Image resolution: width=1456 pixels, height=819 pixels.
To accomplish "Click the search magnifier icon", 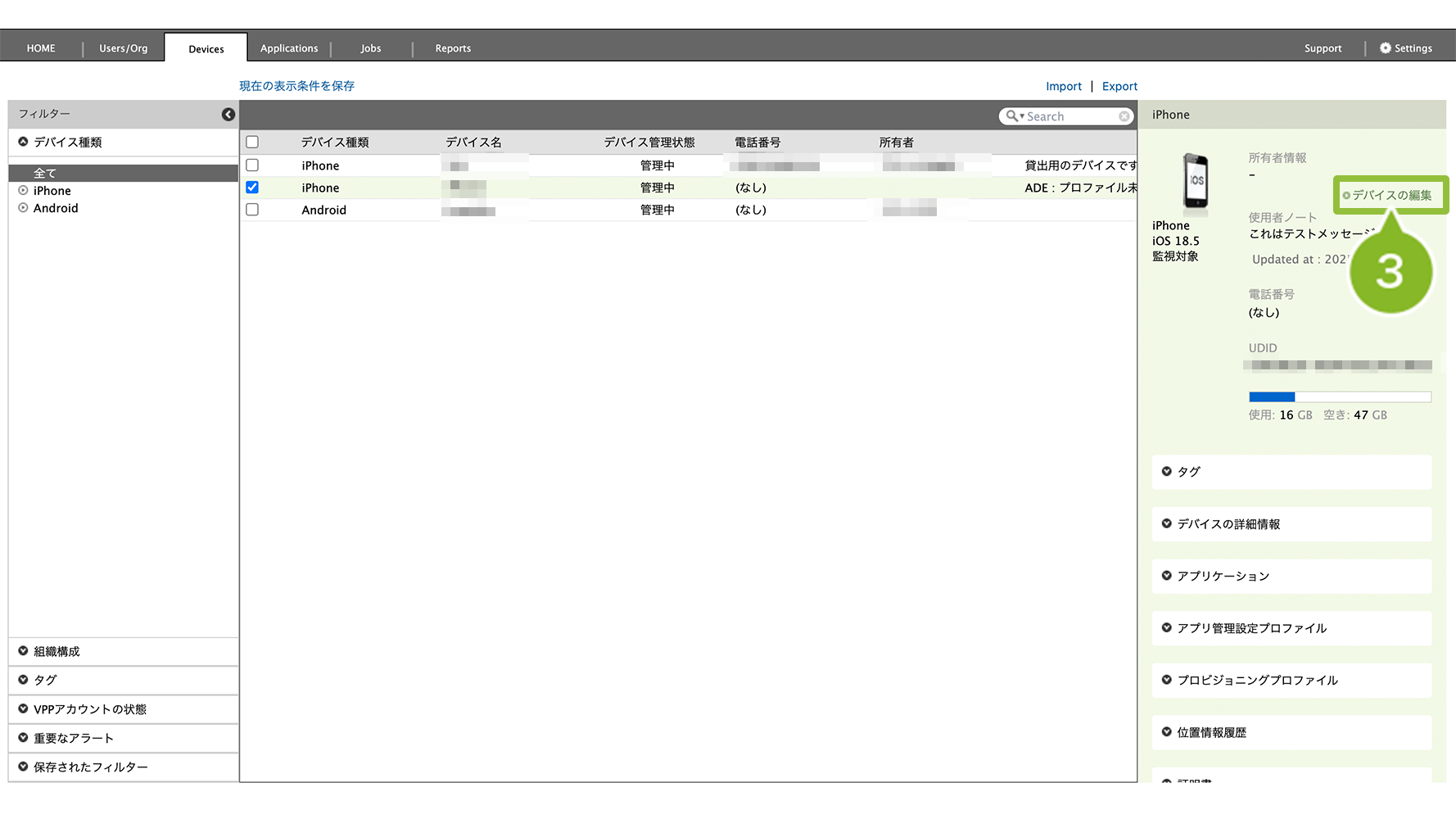I will [1013, 116].
